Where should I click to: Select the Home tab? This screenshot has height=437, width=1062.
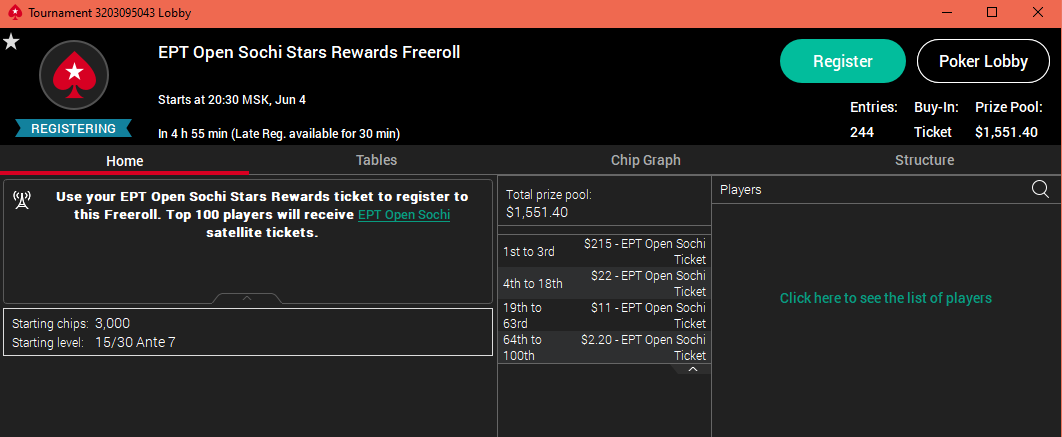[x=125, y=161]
